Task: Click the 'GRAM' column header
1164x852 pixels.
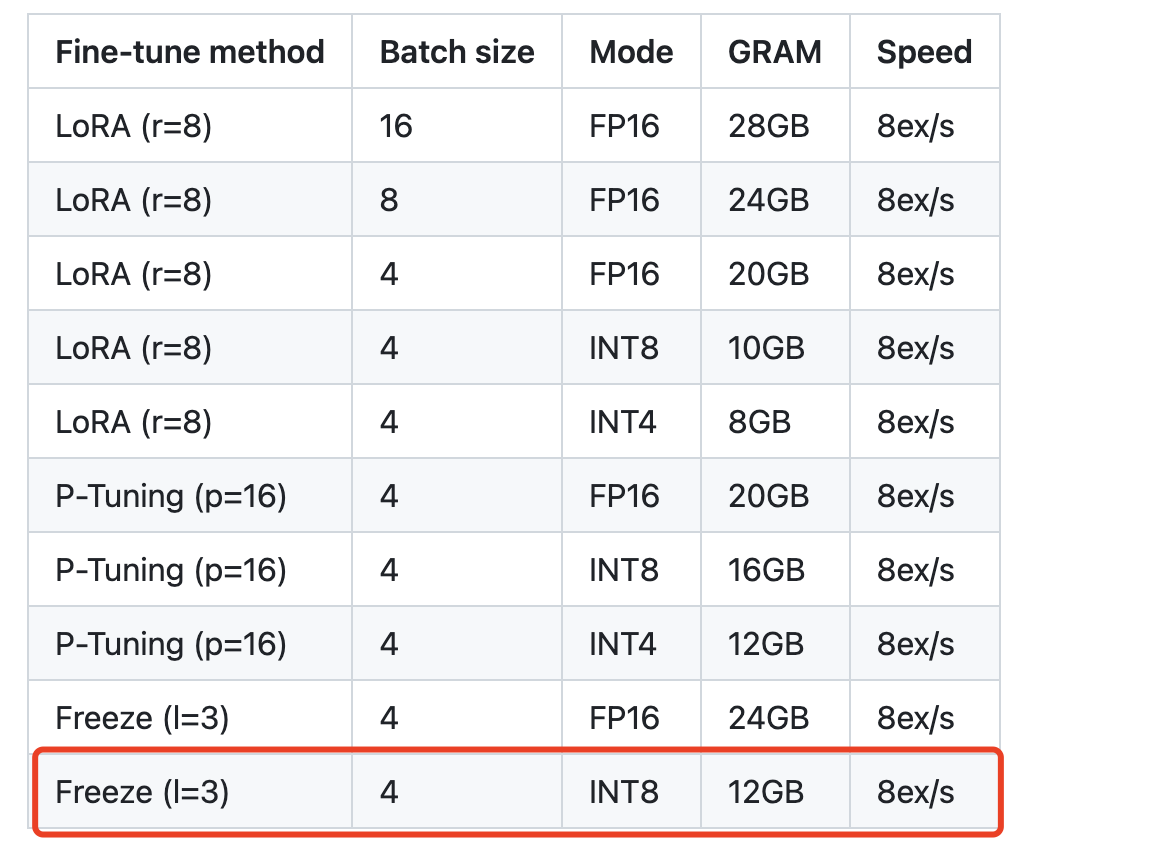Action: tap(774, 52)
